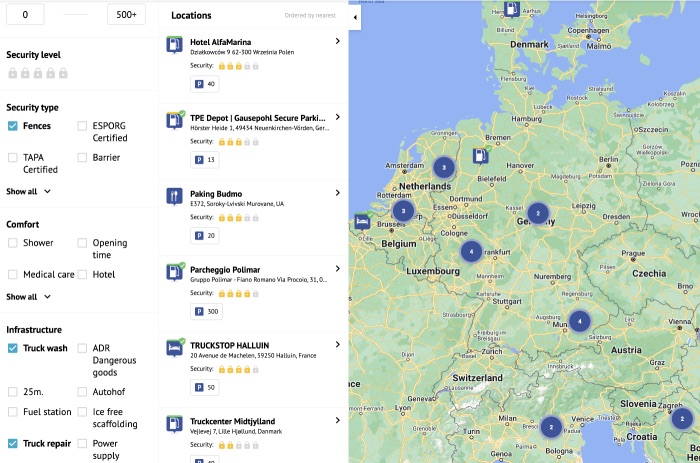
Task: Open Paking Budmo details chevron
Action: click(338, 193)
